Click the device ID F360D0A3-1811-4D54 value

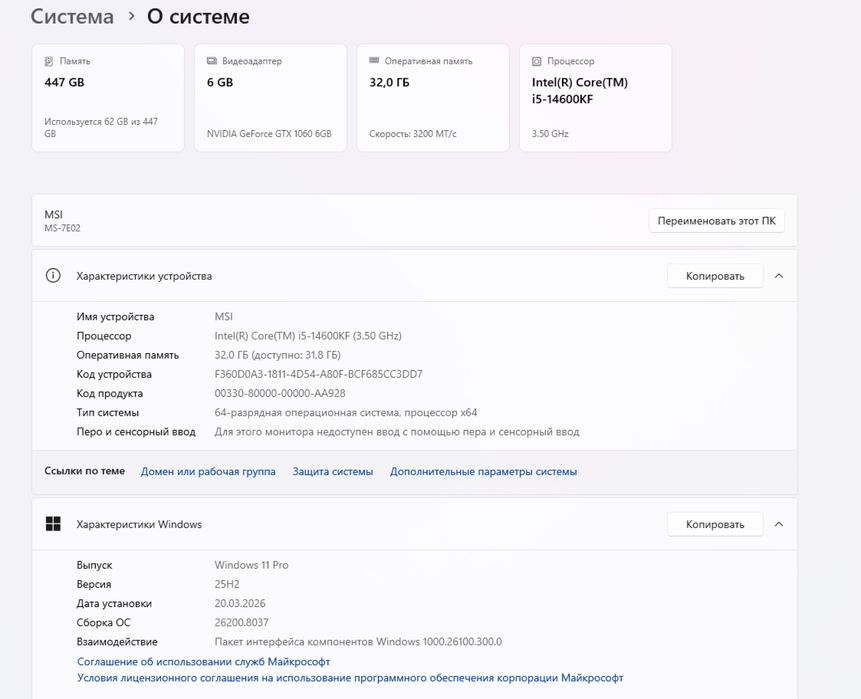(318, 374)
